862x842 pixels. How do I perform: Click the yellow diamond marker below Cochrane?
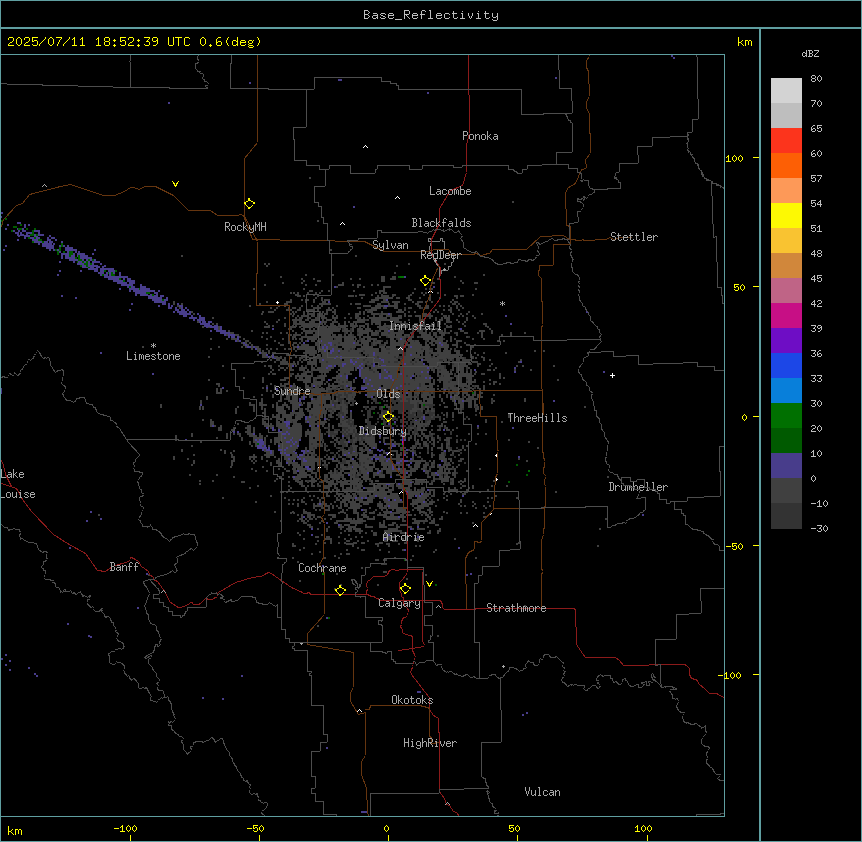click(340, 590)
